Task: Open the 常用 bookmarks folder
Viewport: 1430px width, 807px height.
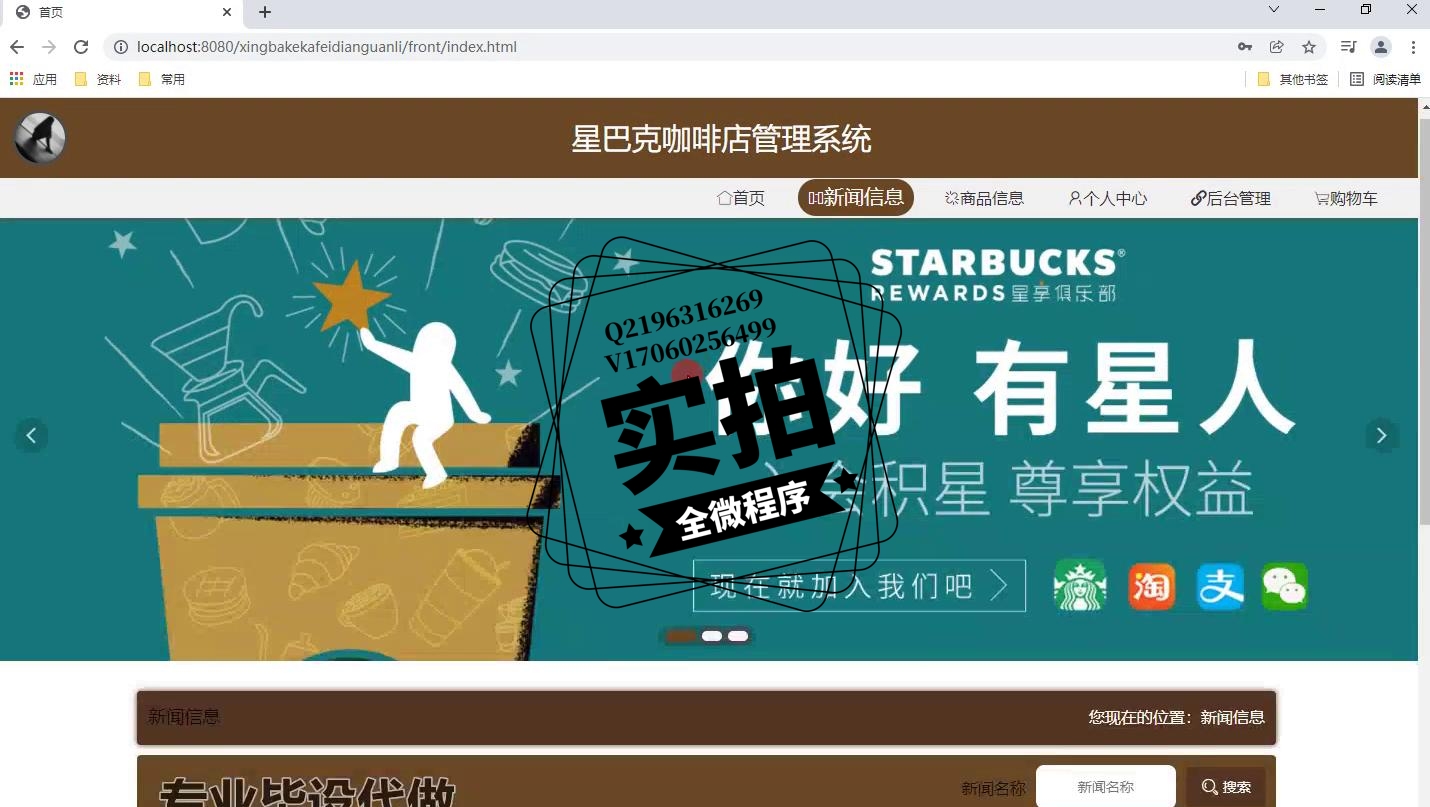Action: pyautogui.click(x=162, y=79)
